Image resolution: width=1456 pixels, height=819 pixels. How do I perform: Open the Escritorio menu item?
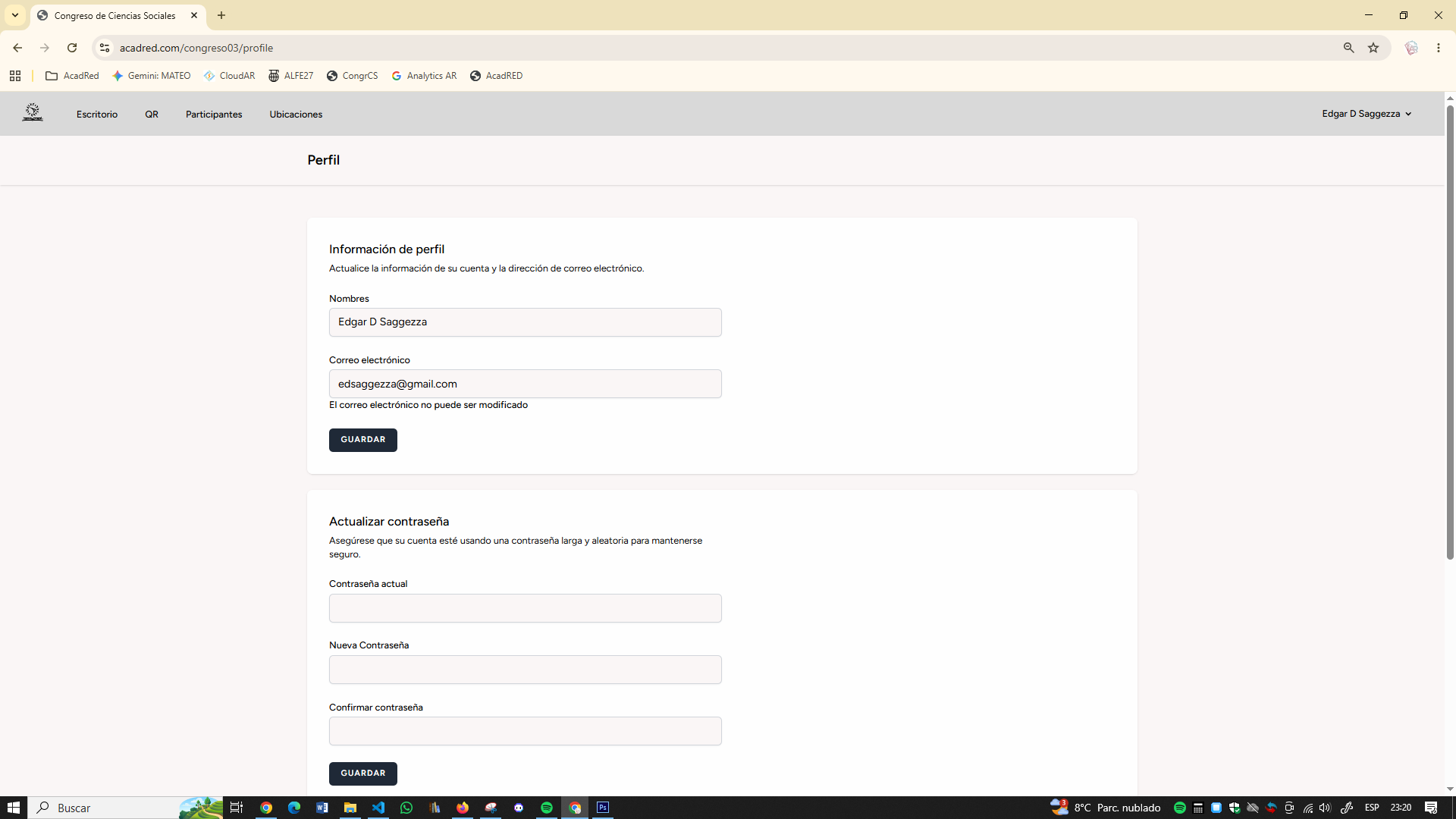pyautogui.click(x=97, y=115)
